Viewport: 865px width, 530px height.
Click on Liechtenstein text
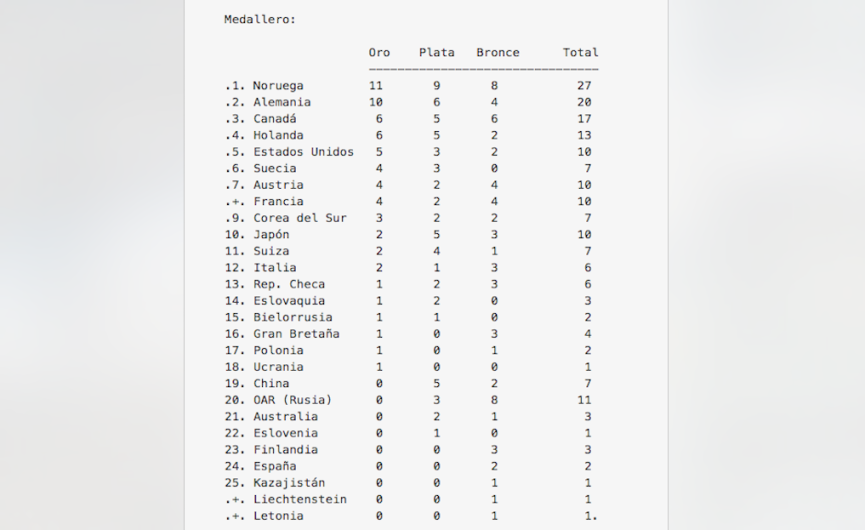point(300,499)
